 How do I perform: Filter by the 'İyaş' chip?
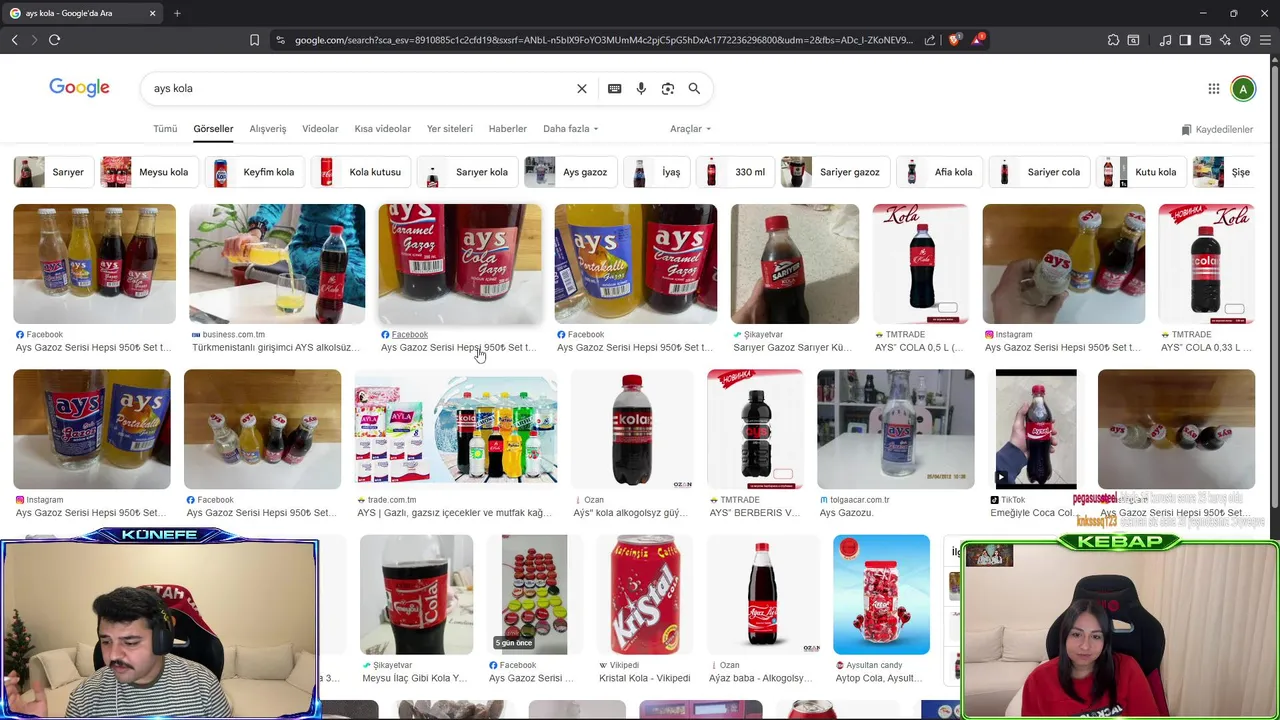(x=655, y=172)
